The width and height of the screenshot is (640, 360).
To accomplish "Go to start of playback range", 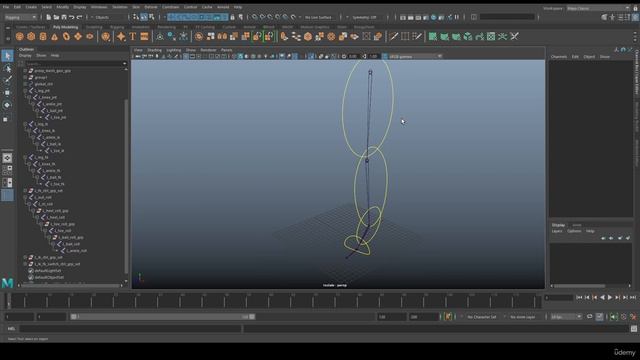I will tap(579, 298).
